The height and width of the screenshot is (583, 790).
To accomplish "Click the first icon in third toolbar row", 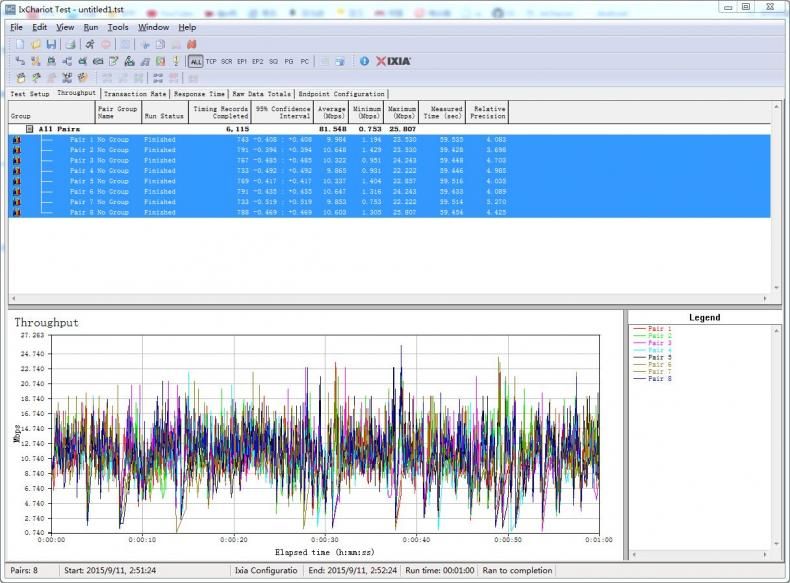I will (21, 78).
